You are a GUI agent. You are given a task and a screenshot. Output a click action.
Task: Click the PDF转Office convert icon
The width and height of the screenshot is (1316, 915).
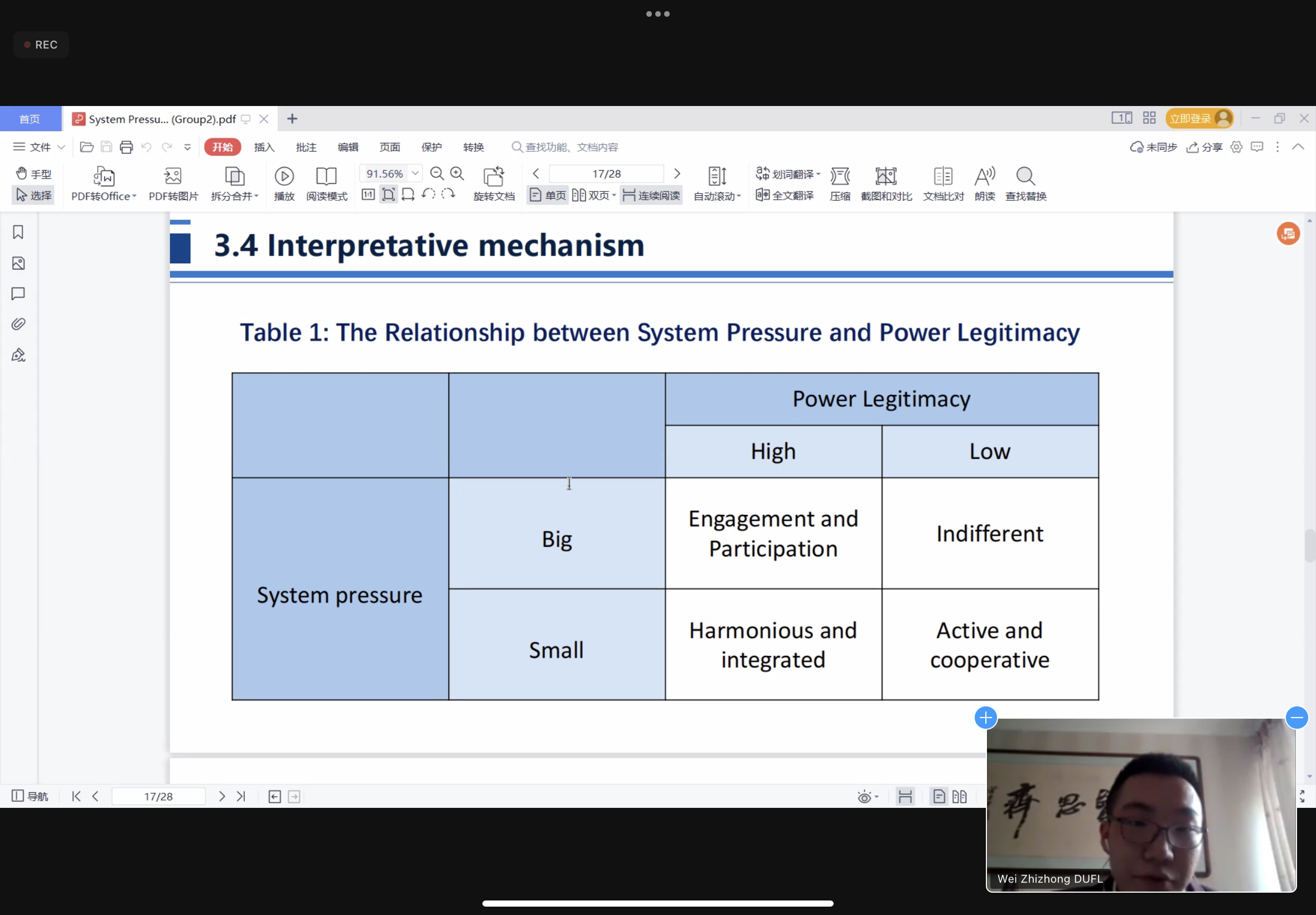(104, 176)
